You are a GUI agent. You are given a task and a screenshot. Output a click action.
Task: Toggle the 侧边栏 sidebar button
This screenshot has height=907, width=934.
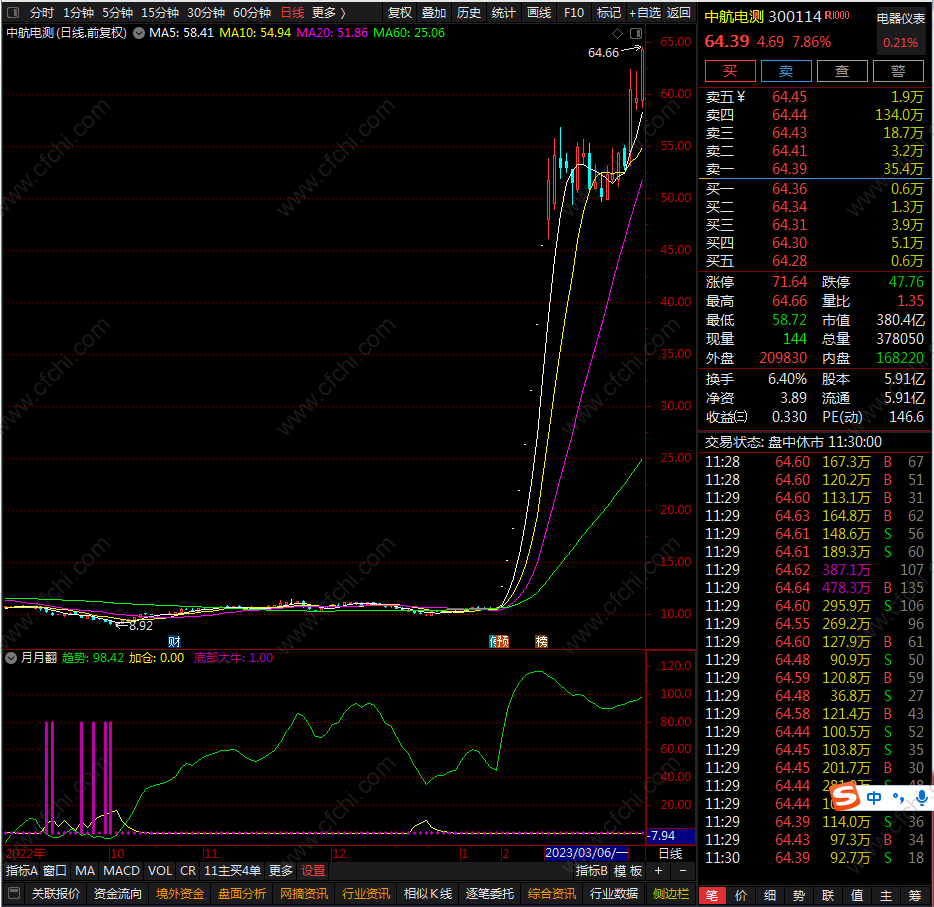pos(671,893)
